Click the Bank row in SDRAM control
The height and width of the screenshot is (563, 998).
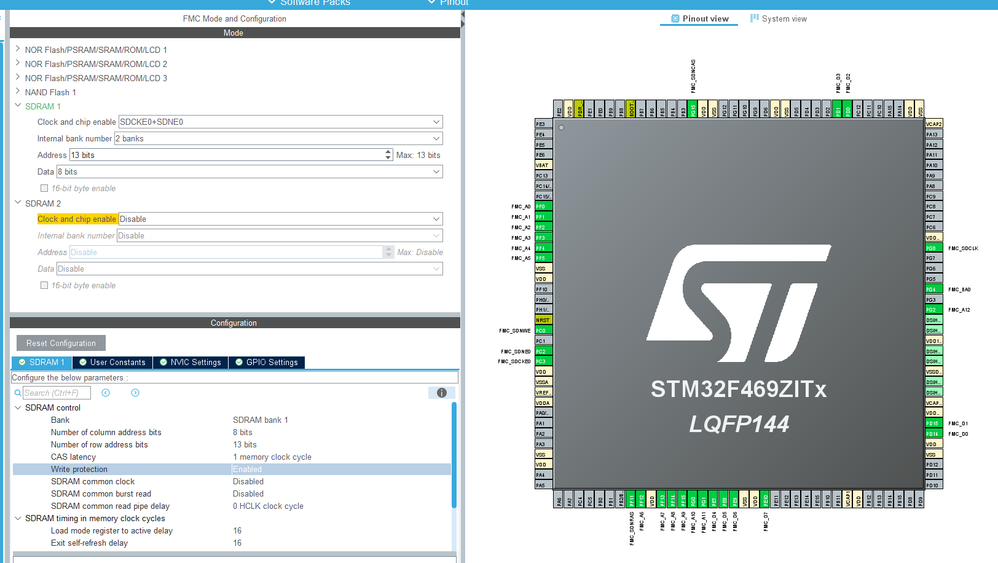[x=232, y=420]
